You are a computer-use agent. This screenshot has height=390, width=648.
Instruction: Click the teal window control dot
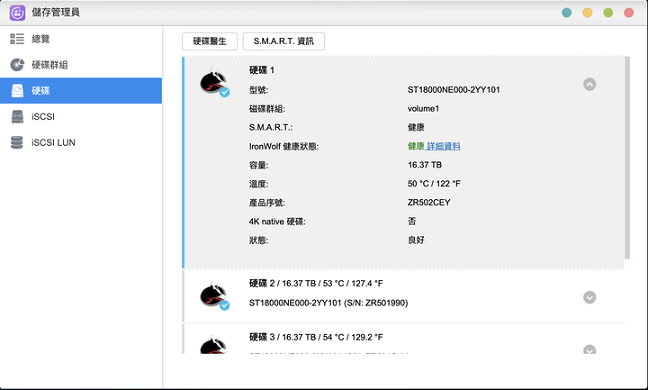[x=567, y=13]
